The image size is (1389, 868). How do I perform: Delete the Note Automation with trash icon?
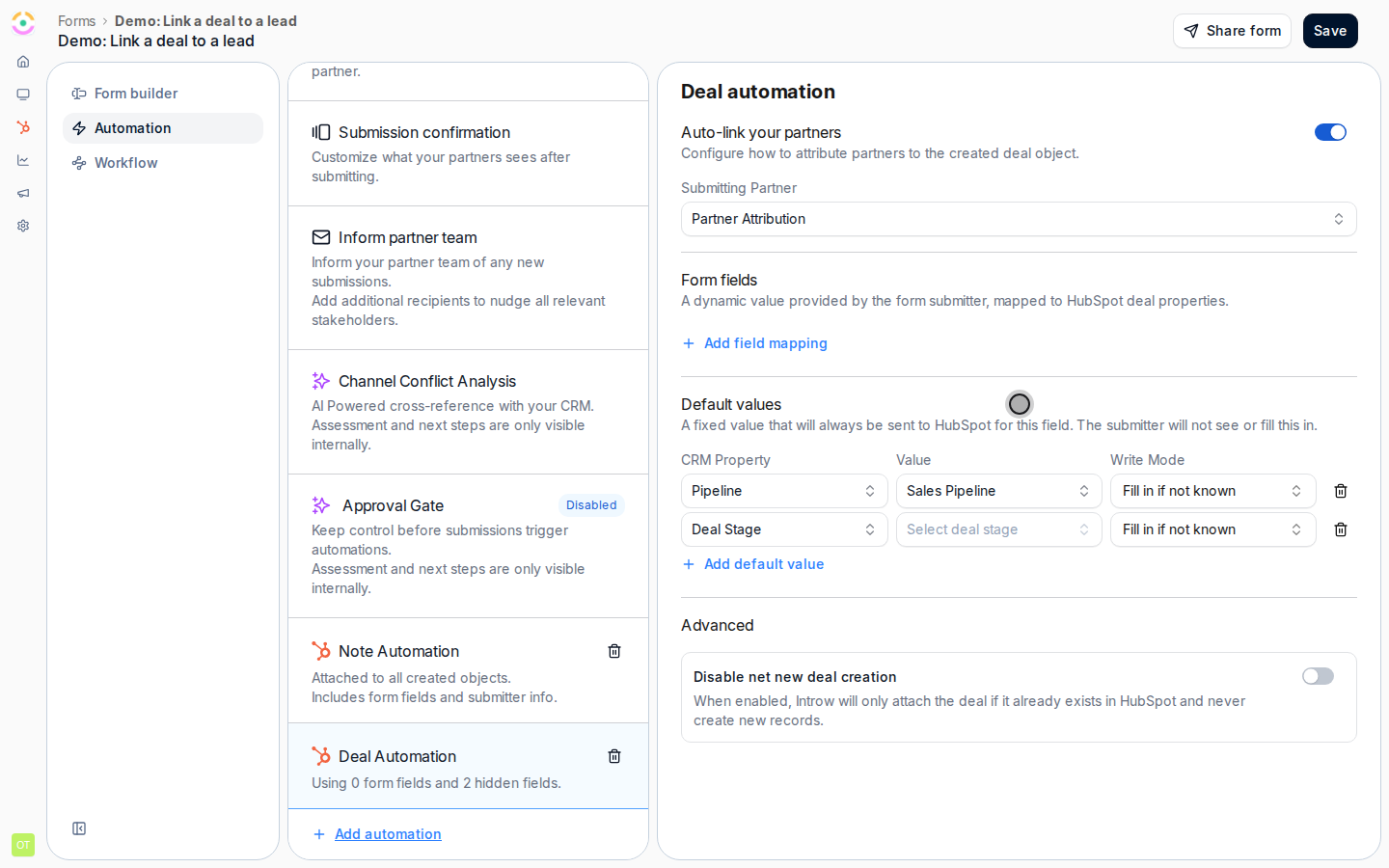coord(614,651)
